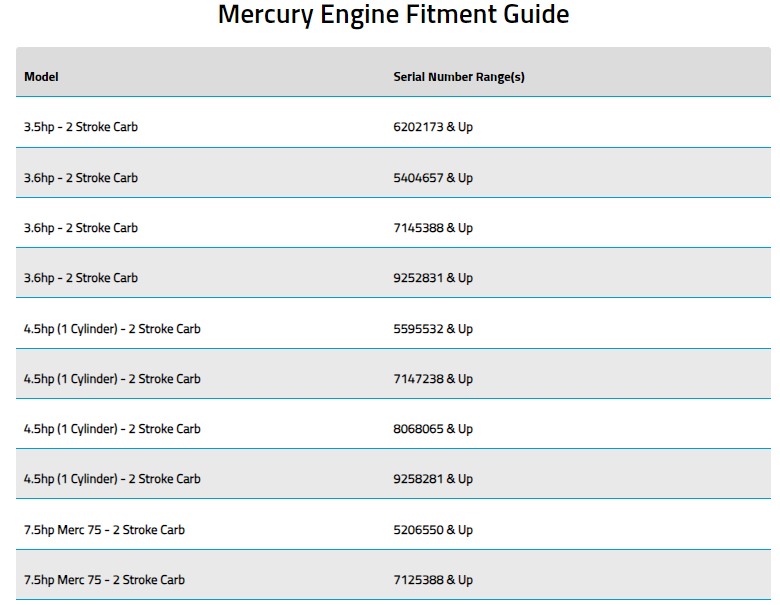
Task: Select the Serial Number Range(s) column header
Action: [x=459, y=77]
